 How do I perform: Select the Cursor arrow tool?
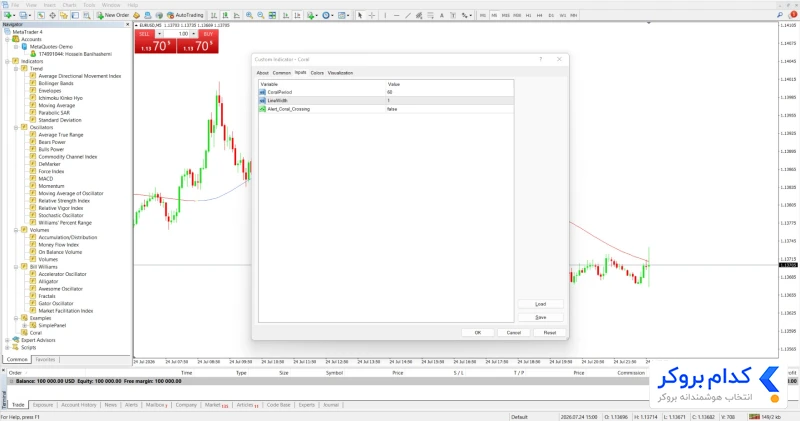pyautogui.click(x=360, y=15)
